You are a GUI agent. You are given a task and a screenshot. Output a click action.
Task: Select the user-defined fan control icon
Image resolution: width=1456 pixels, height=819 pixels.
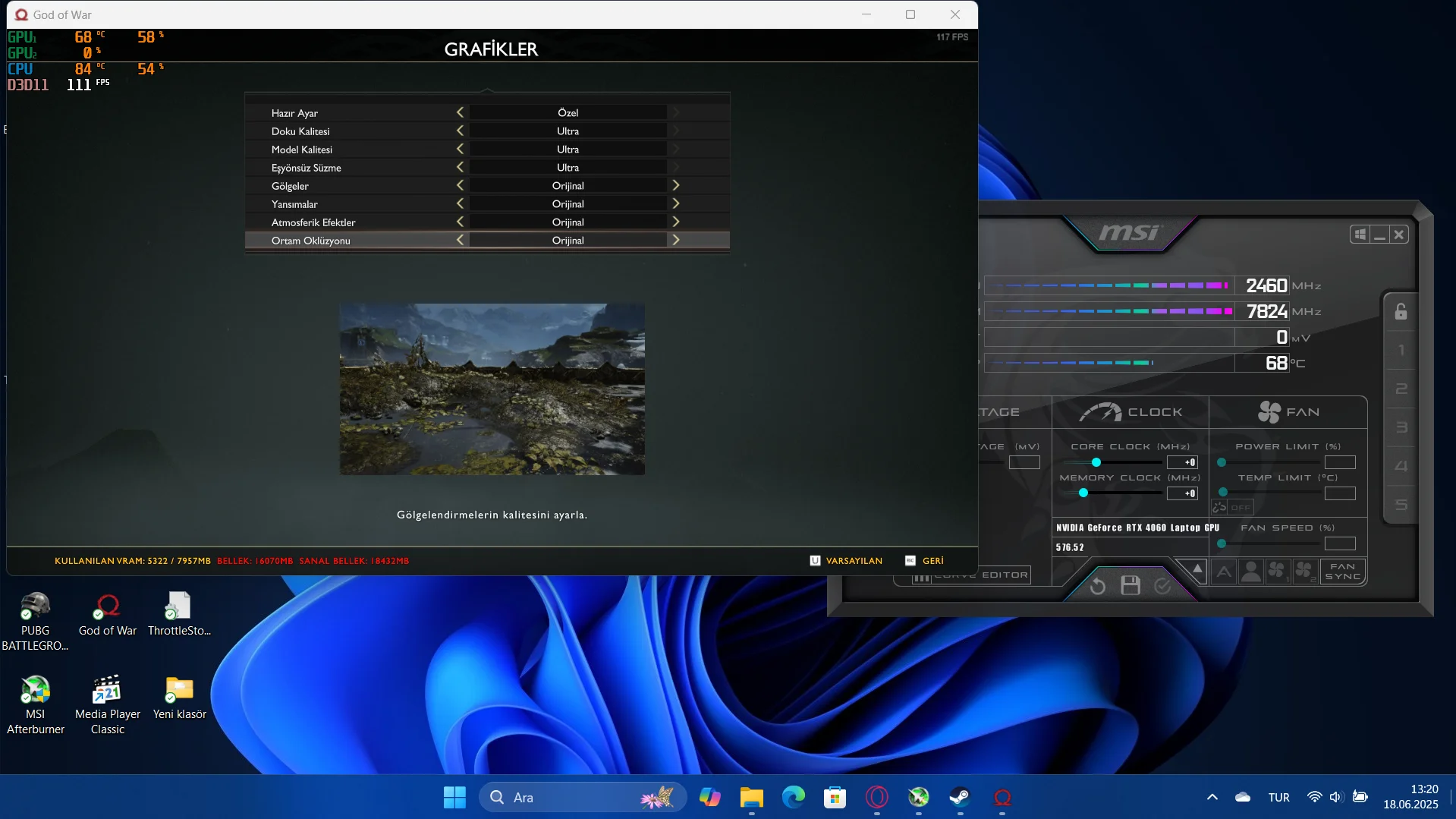(1250, 572)
